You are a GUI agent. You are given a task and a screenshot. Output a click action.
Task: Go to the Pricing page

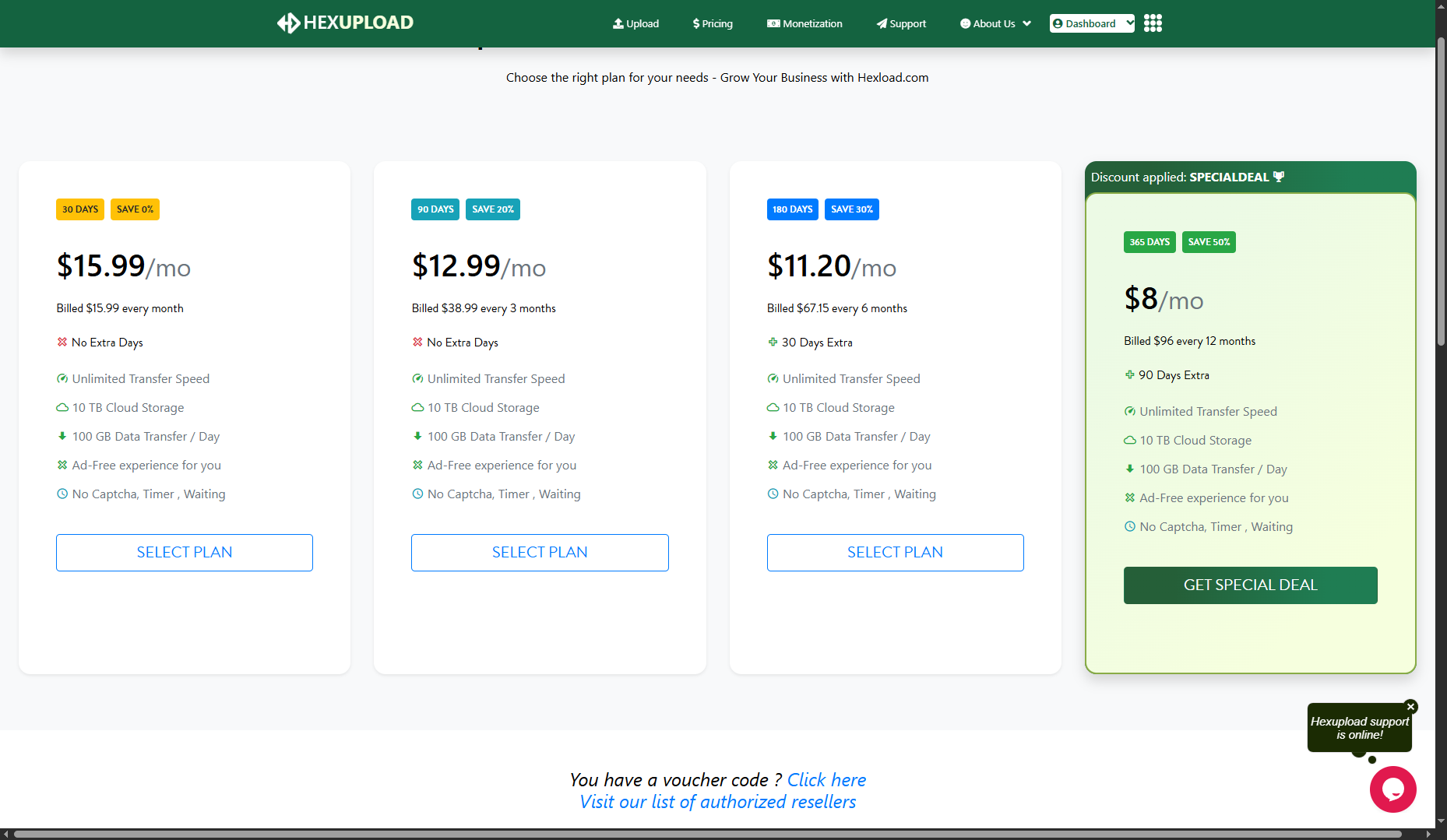713,23
